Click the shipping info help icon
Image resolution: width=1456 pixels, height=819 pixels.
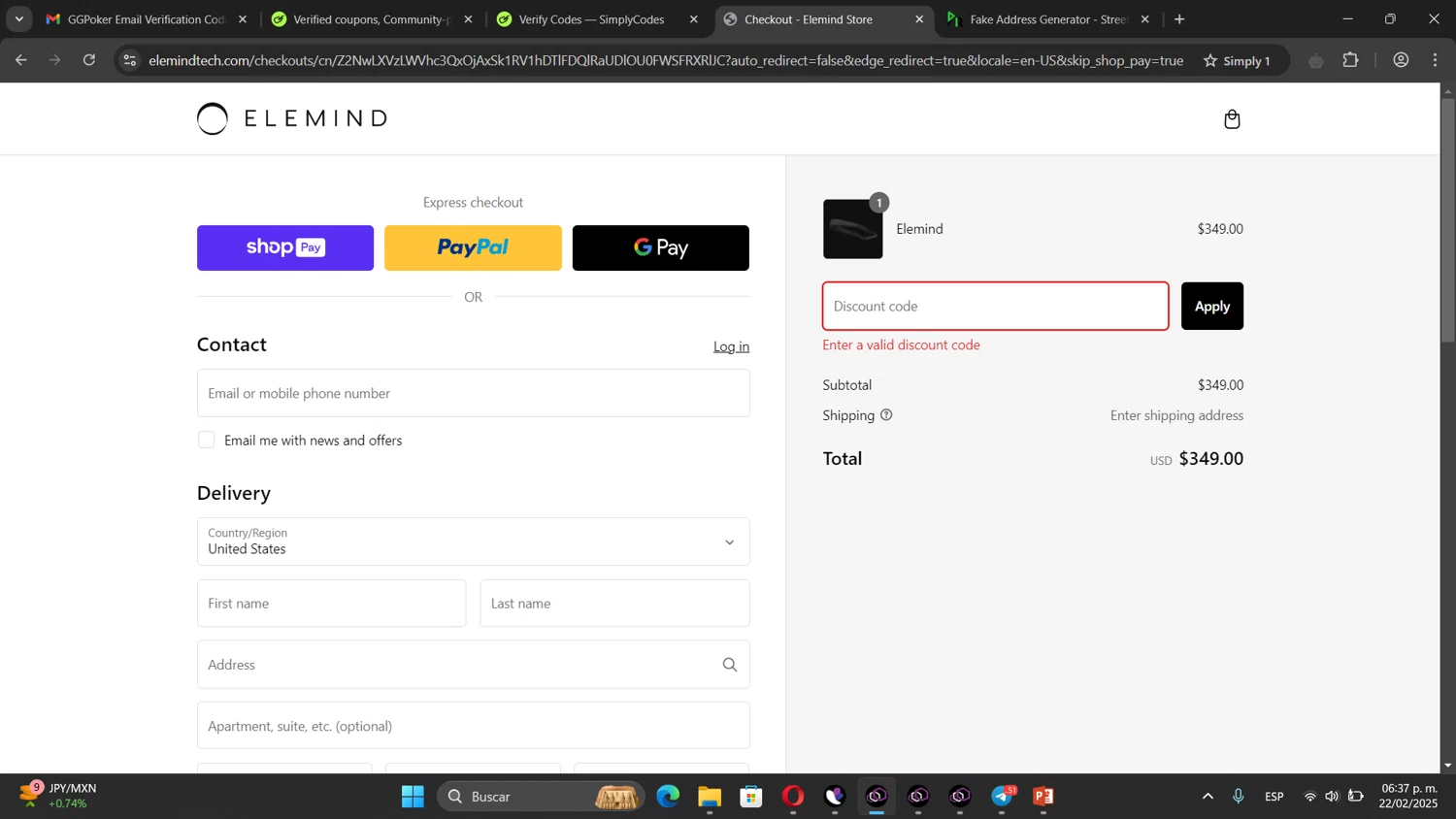[x=886, y=415]
